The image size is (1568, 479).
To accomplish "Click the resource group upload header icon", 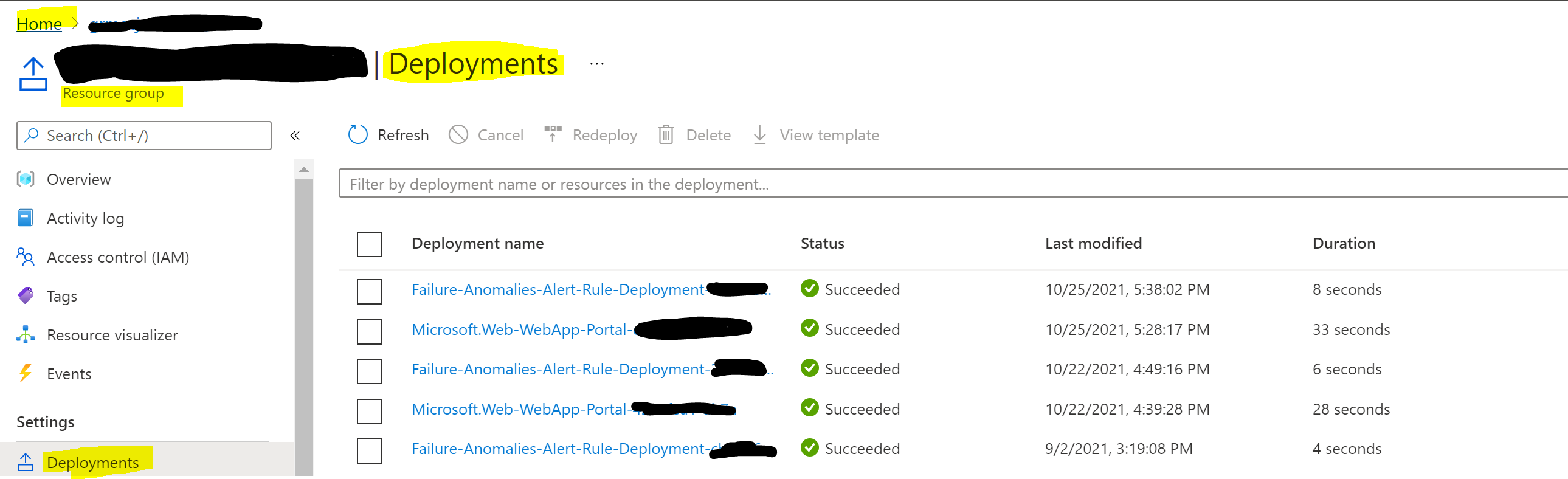I will click(x=33, y=74).
